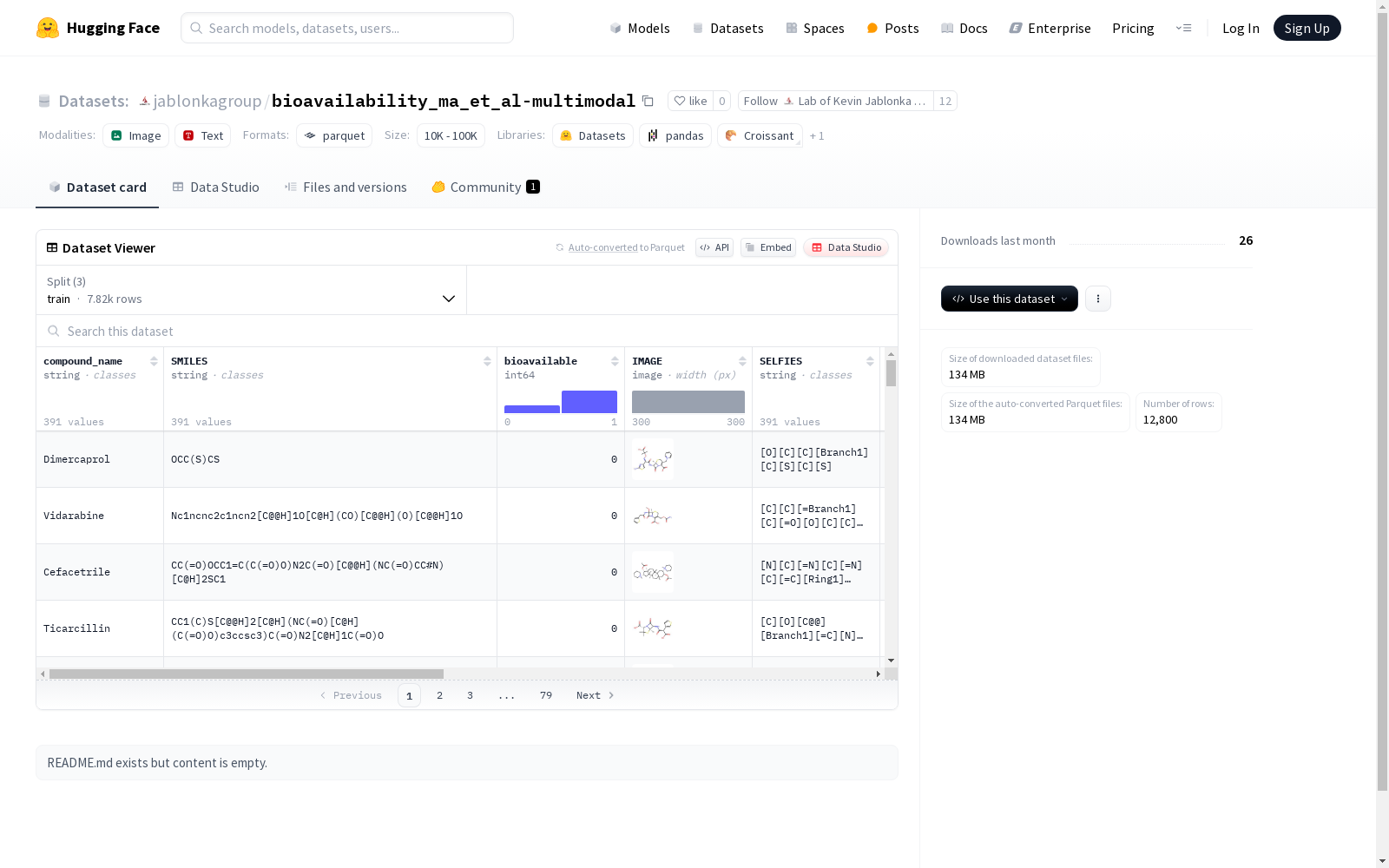The width and height of the screenshot is (1389, 868).
Task: Copy dataset name using the copy icon
Action: [648, 101]
